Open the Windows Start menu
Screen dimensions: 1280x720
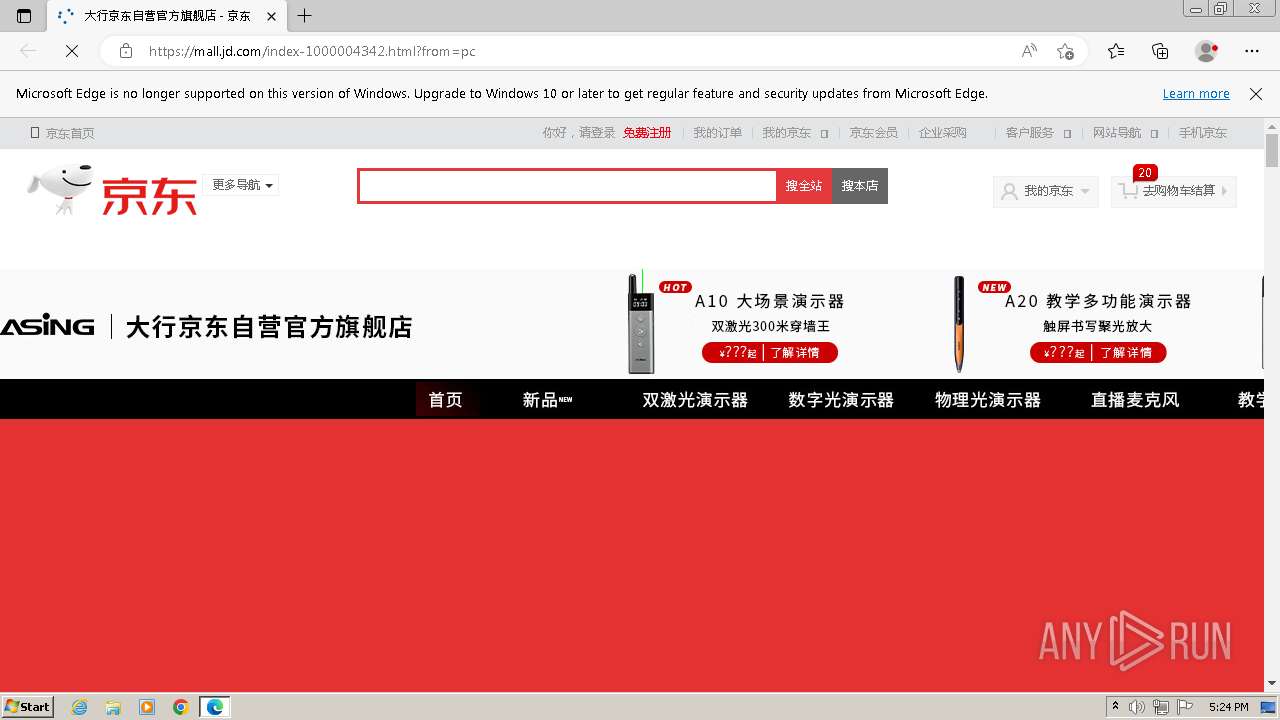(x=28, y=706)
